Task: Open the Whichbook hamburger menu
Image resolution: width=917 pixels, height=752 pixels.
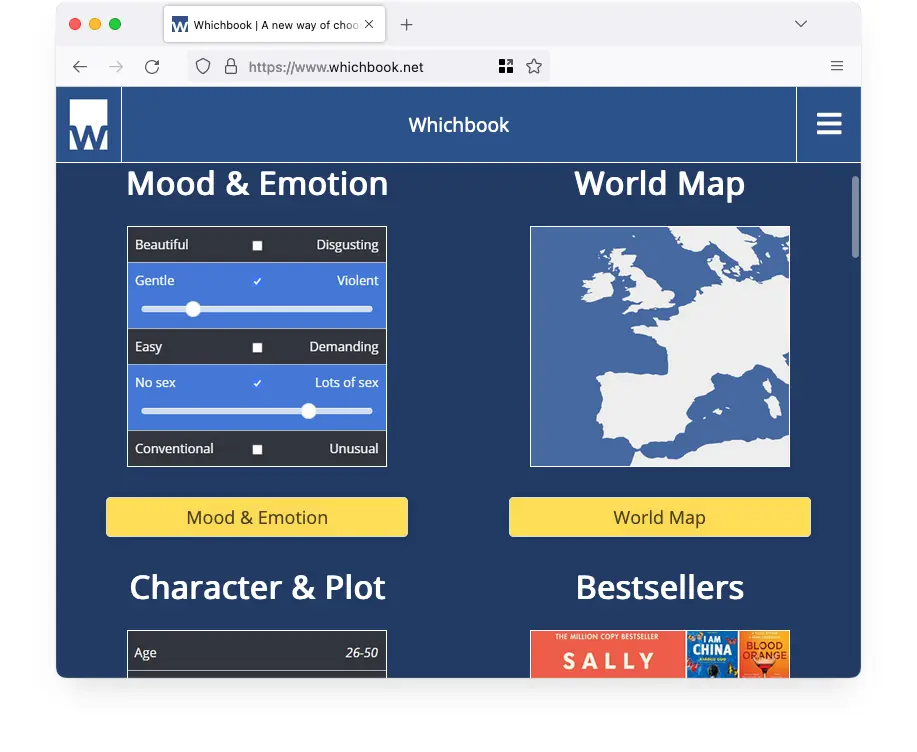Action: pyautogui.click(x=829, y=124)
